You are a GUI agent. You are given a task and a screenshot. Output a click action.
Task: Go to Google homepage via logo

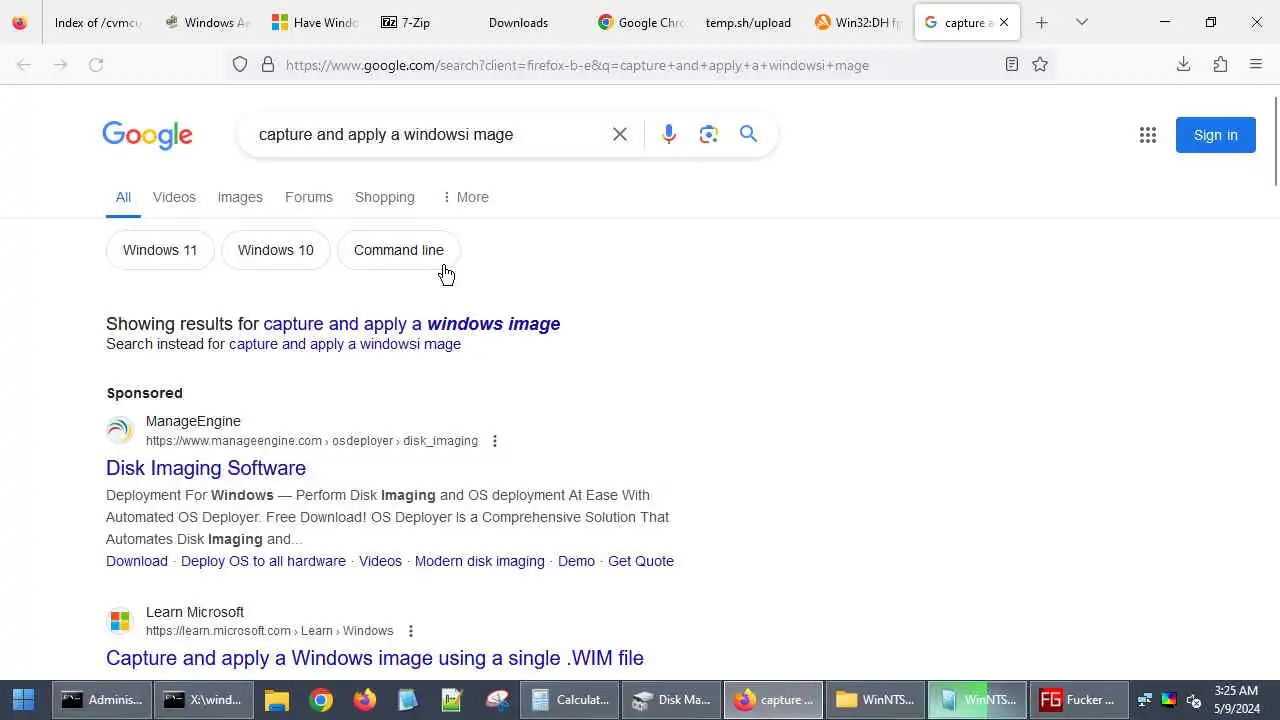(x=147, y=135)
